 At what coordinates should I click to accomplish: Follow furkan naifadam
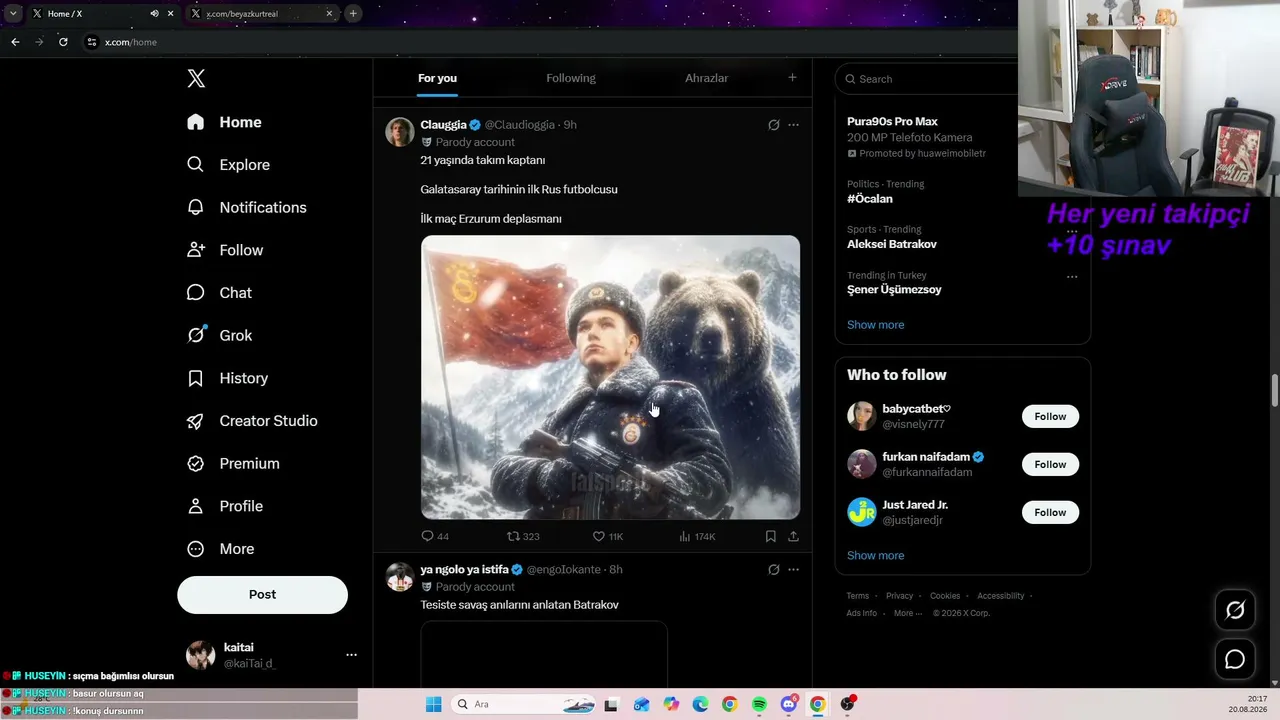(x=1050, y=464)
